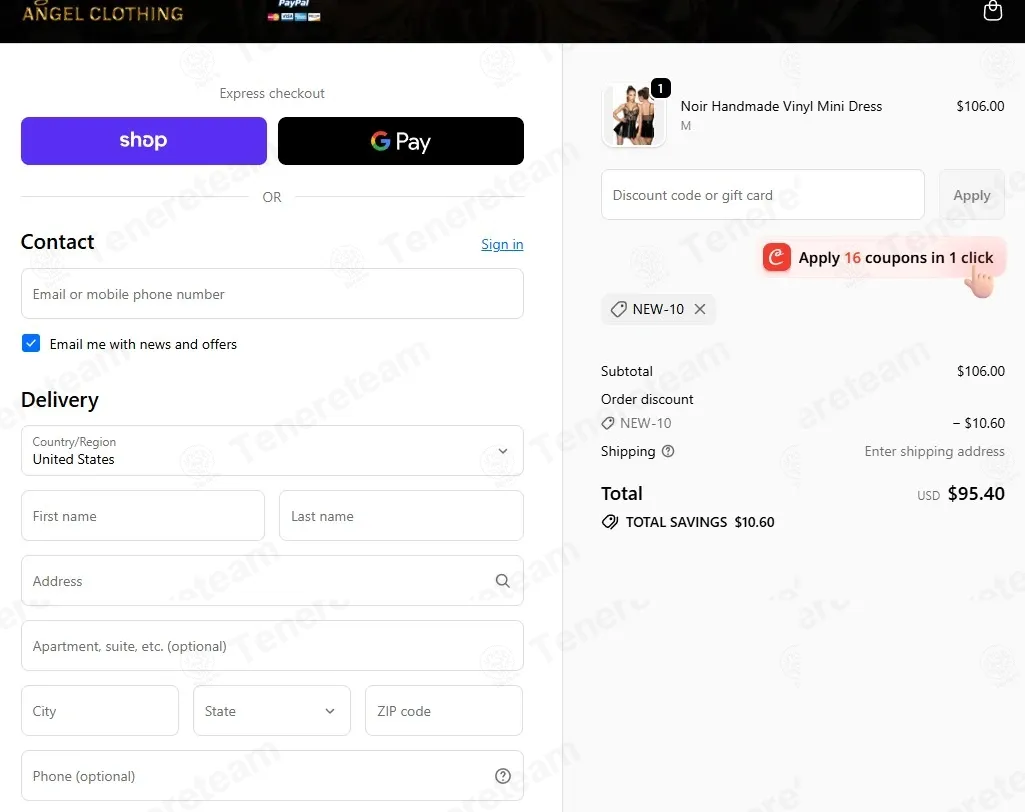The height and width of the screenshot is (812, 1025).
Task: Open the State dropdown
Action: pos(272,711)
